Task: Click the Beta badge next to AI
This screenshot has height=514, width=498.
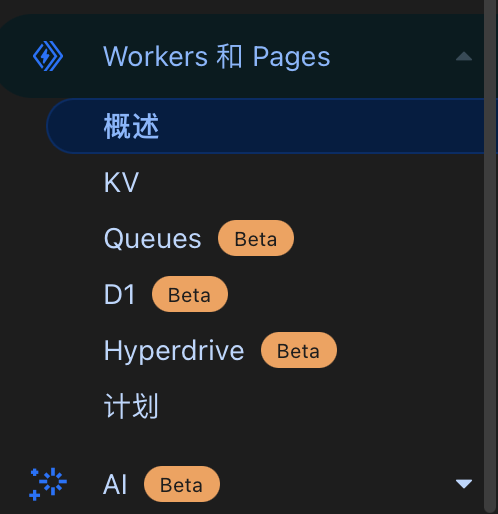Action: click(x=182, y=484)
